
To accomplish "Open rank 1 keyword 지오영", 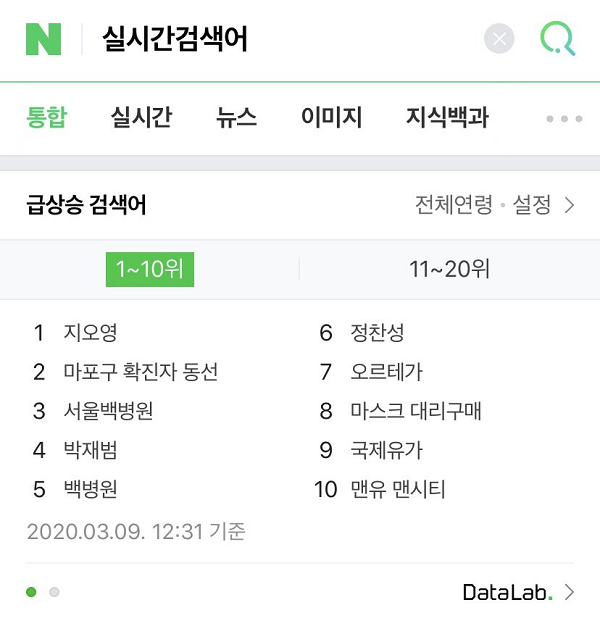I will coord(90,332).
